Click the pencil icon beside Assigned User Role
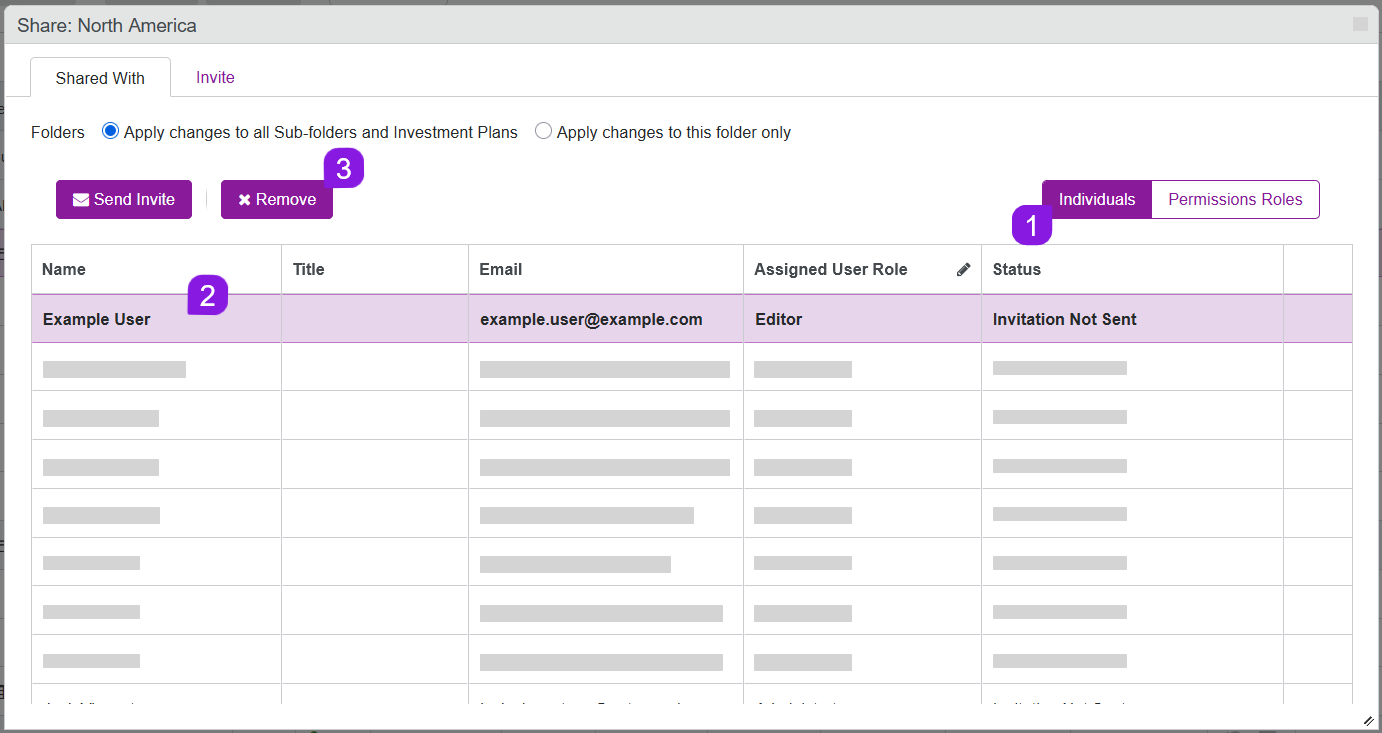This screenshot has height=733, width=1382. [963, 269]
